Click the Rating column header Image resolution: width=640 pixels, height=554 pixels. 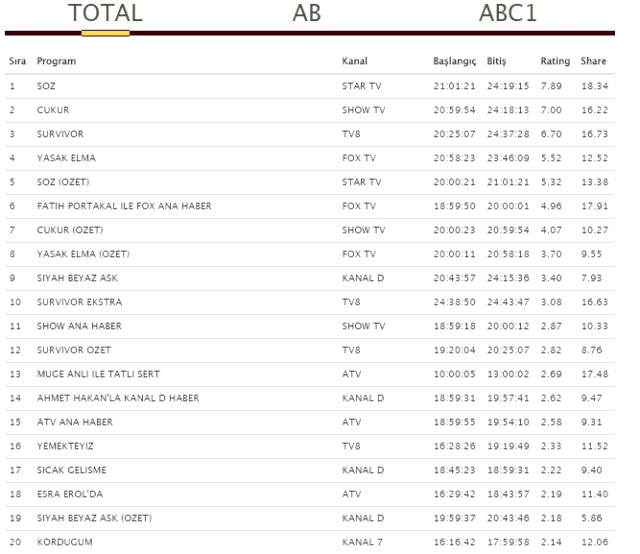555,61
